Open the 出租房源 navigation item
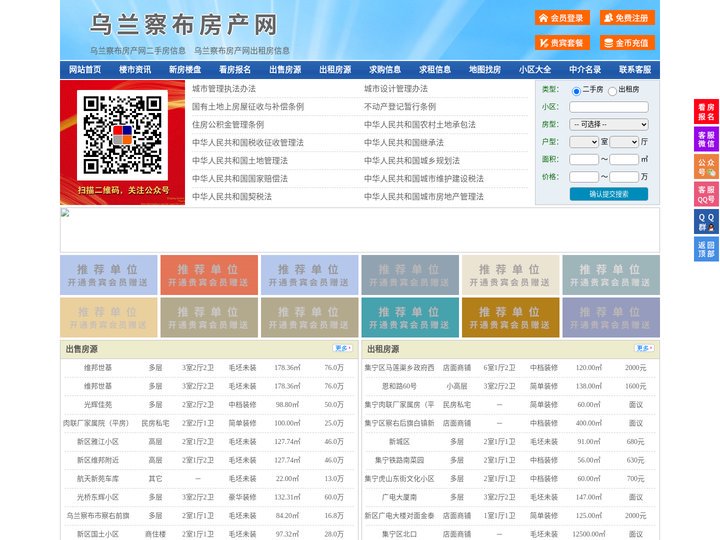 [x=335, y=70]
